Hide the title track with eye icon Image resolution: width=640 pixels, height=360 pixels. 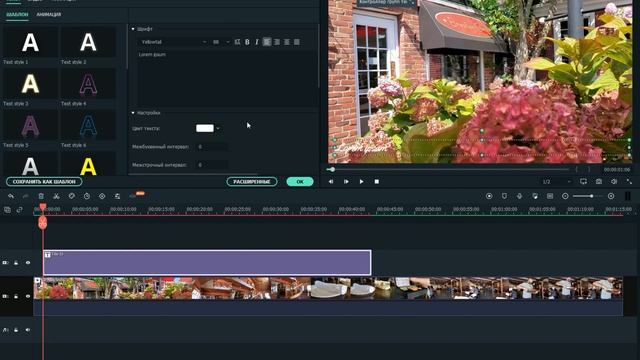pos(28,263)
